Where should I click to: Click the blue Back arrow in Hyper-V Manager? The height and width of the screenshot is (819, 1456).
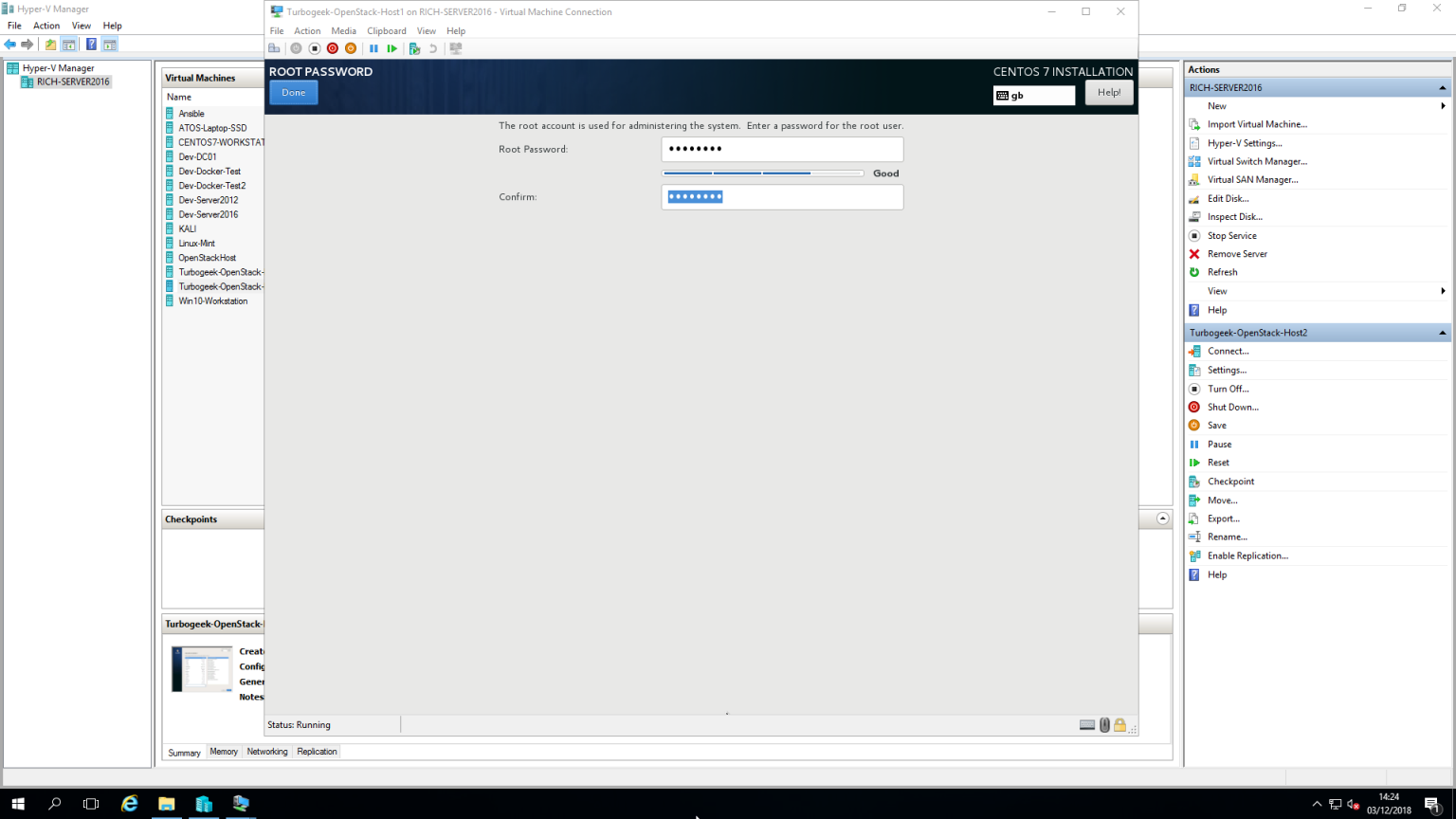(x=10, y=45)
